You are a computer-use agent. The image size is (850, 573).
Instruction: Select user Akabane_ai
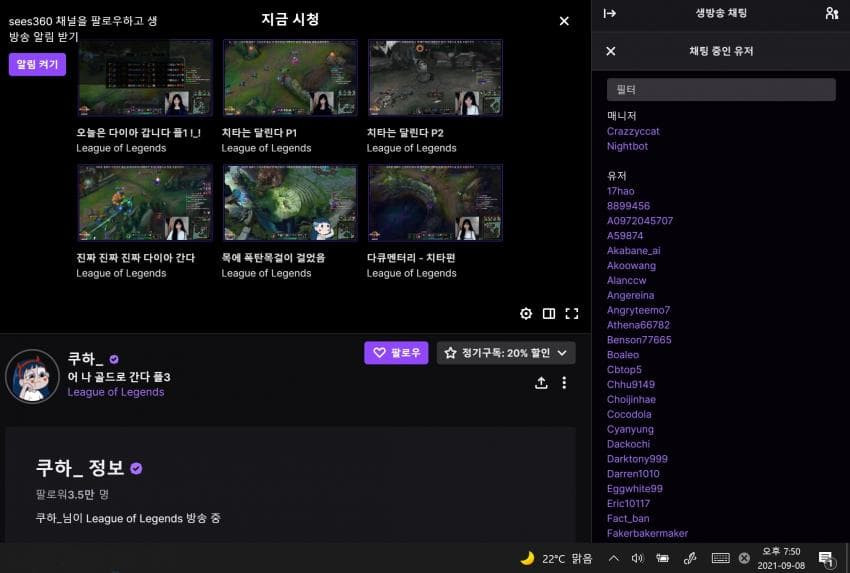point(634,250)
